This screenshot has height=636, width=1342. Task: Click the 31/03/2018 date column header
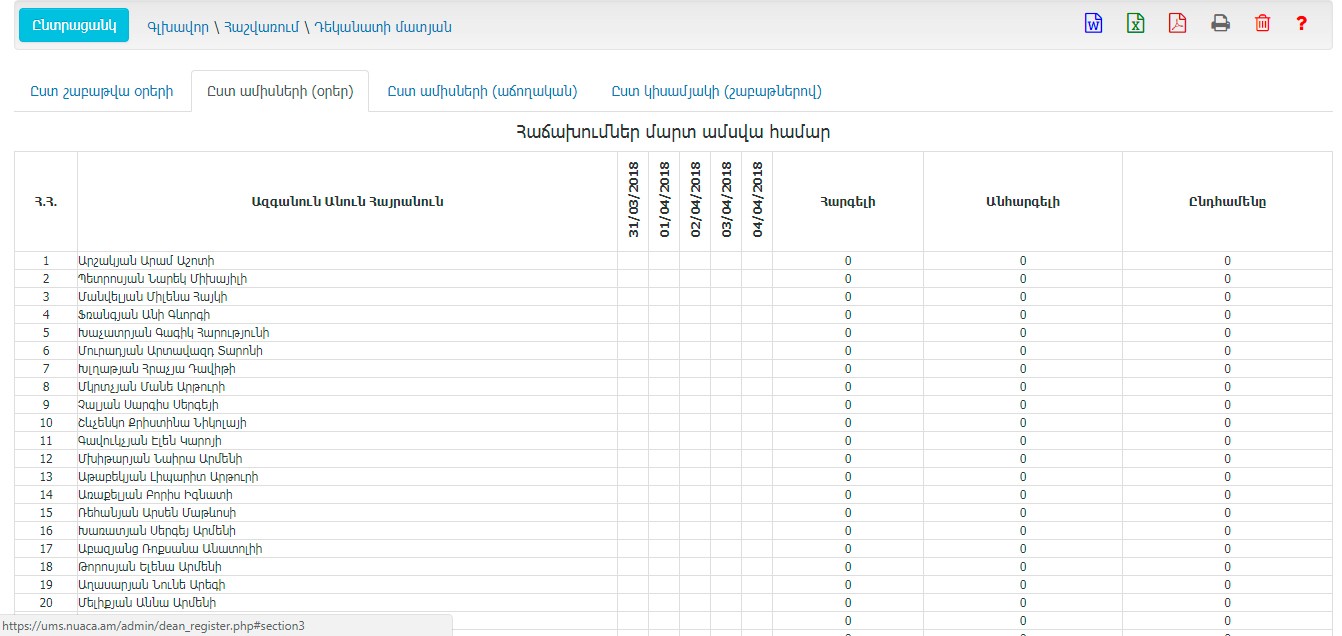[x=633, y=200]
